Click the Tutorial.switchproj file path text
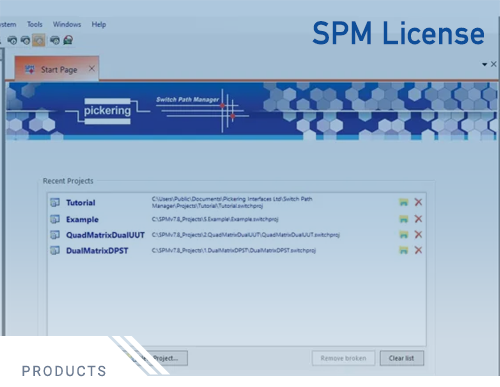The width and height of the screenshot is (500, 387). tap(232, 202)
